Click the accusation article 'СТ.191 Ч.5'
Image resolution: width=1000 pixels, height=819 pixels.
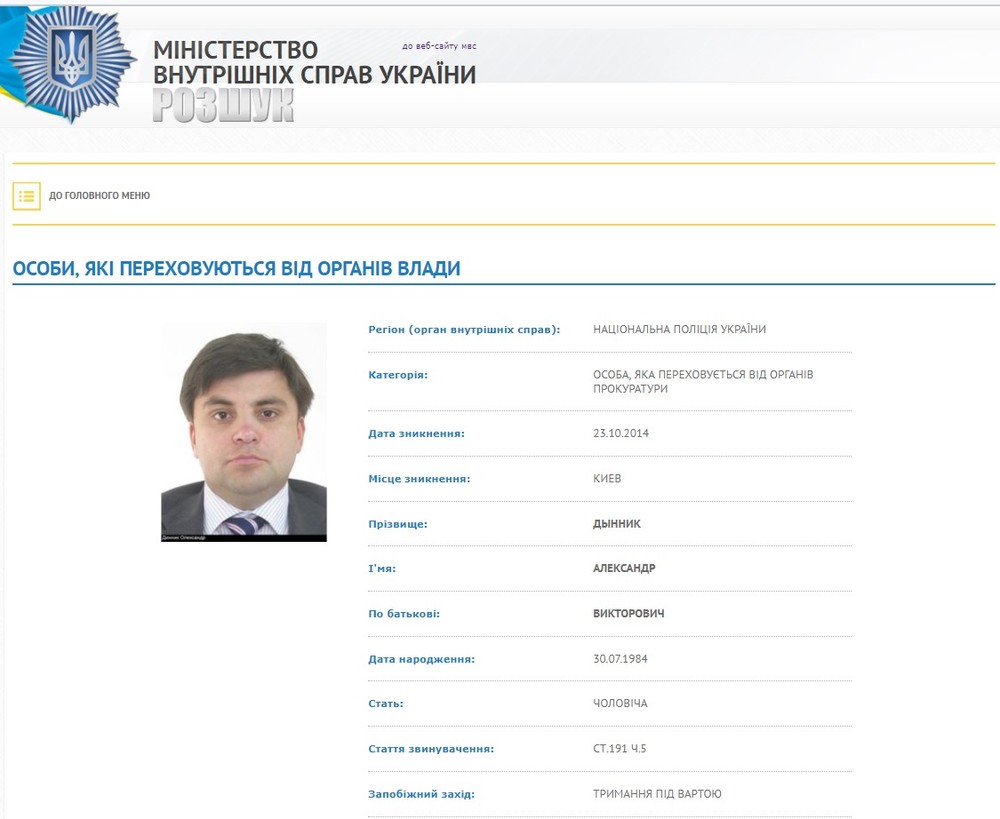pyautogui.click(x=620, y=749)
